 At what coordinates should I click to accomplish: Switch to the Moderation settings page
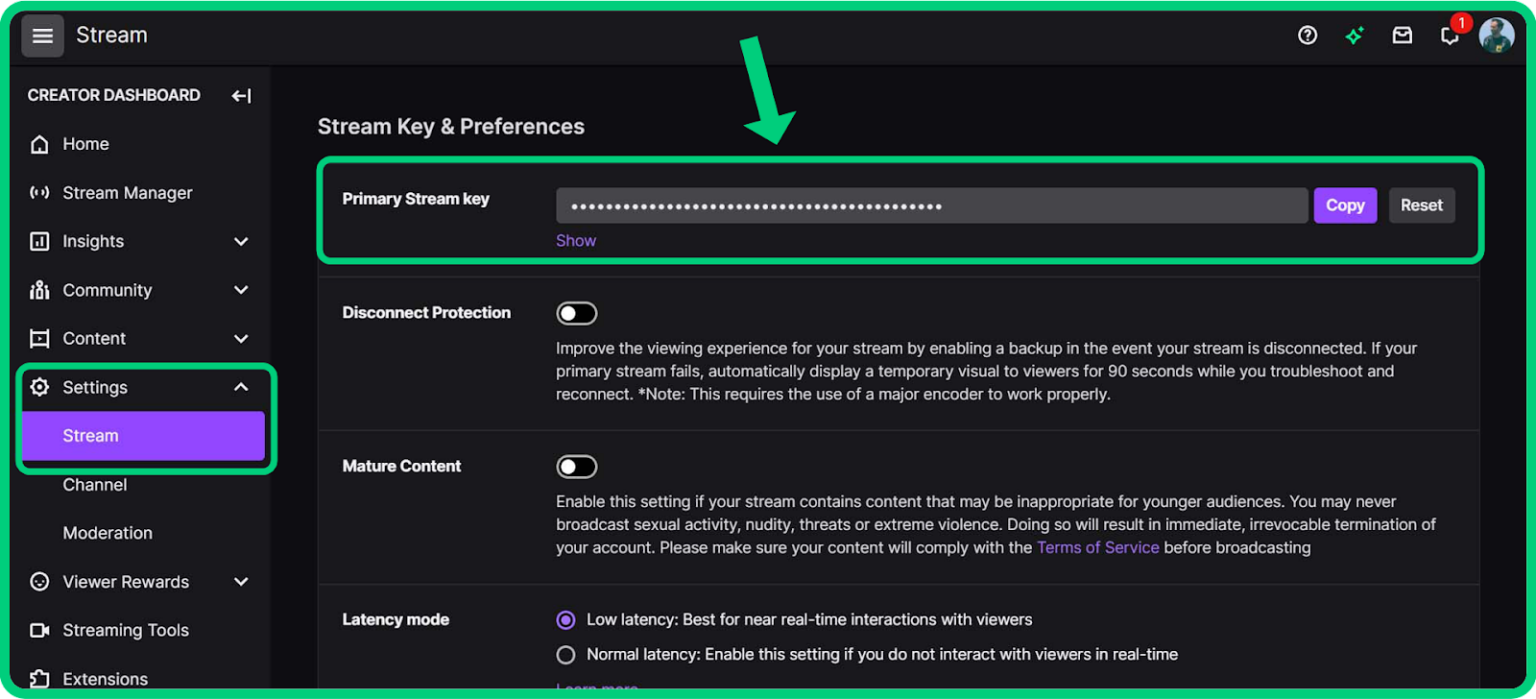tap(107, 532)
